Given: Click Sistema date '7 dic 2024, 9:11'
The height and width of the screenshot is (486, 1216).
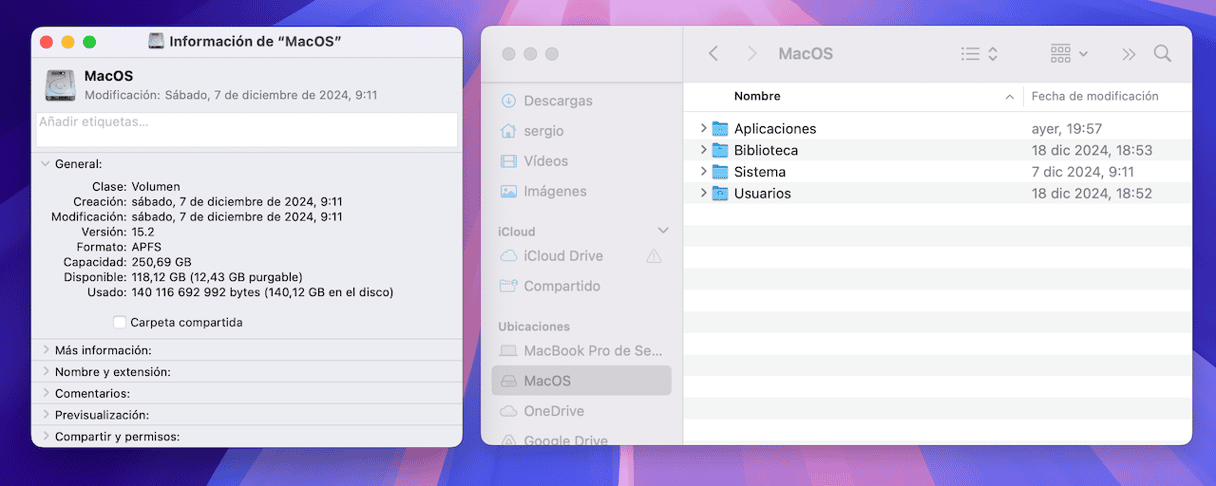Looking at the screenshot, I should (1083, 172).
